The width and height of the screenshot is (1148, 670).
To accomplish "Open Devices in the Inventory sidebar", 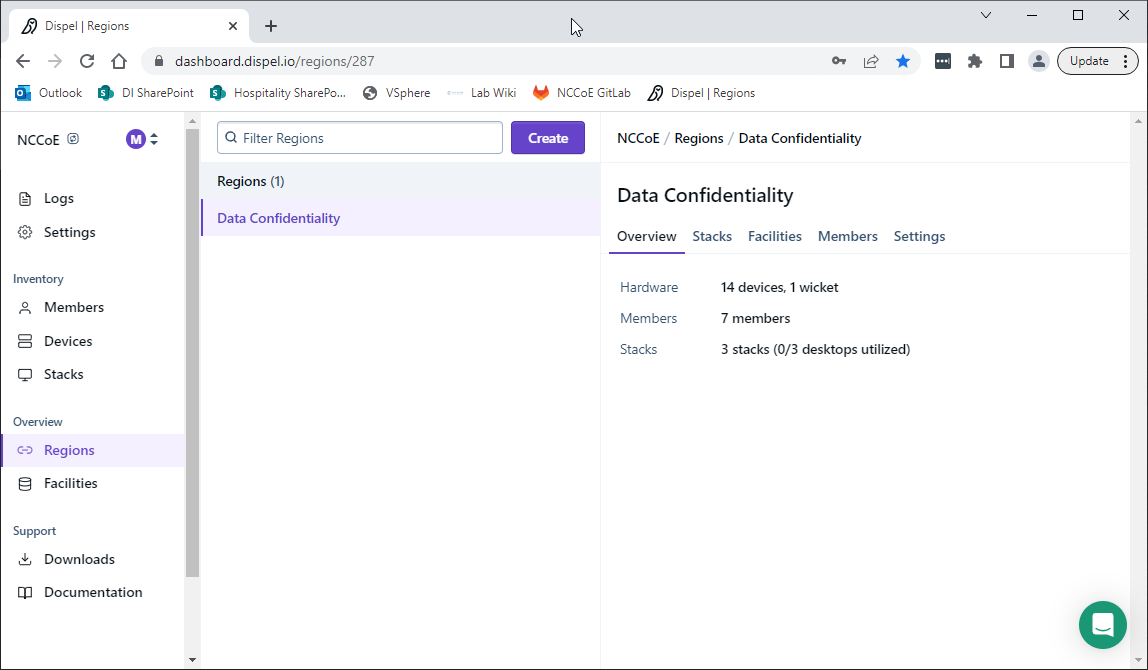I will pos(68,341).
